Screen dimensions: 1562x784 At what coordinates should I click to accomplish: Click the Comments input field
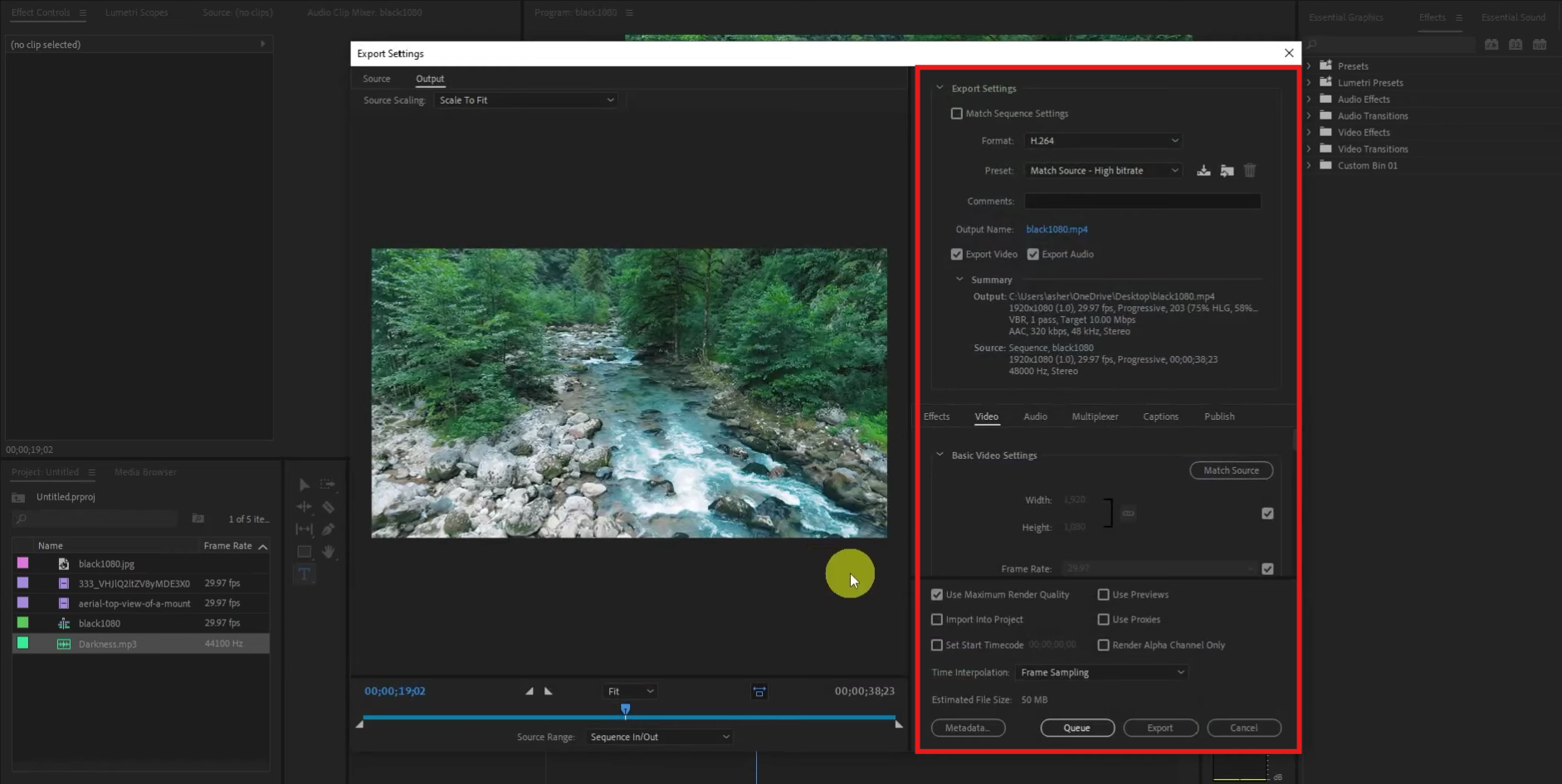(1142, 202)
